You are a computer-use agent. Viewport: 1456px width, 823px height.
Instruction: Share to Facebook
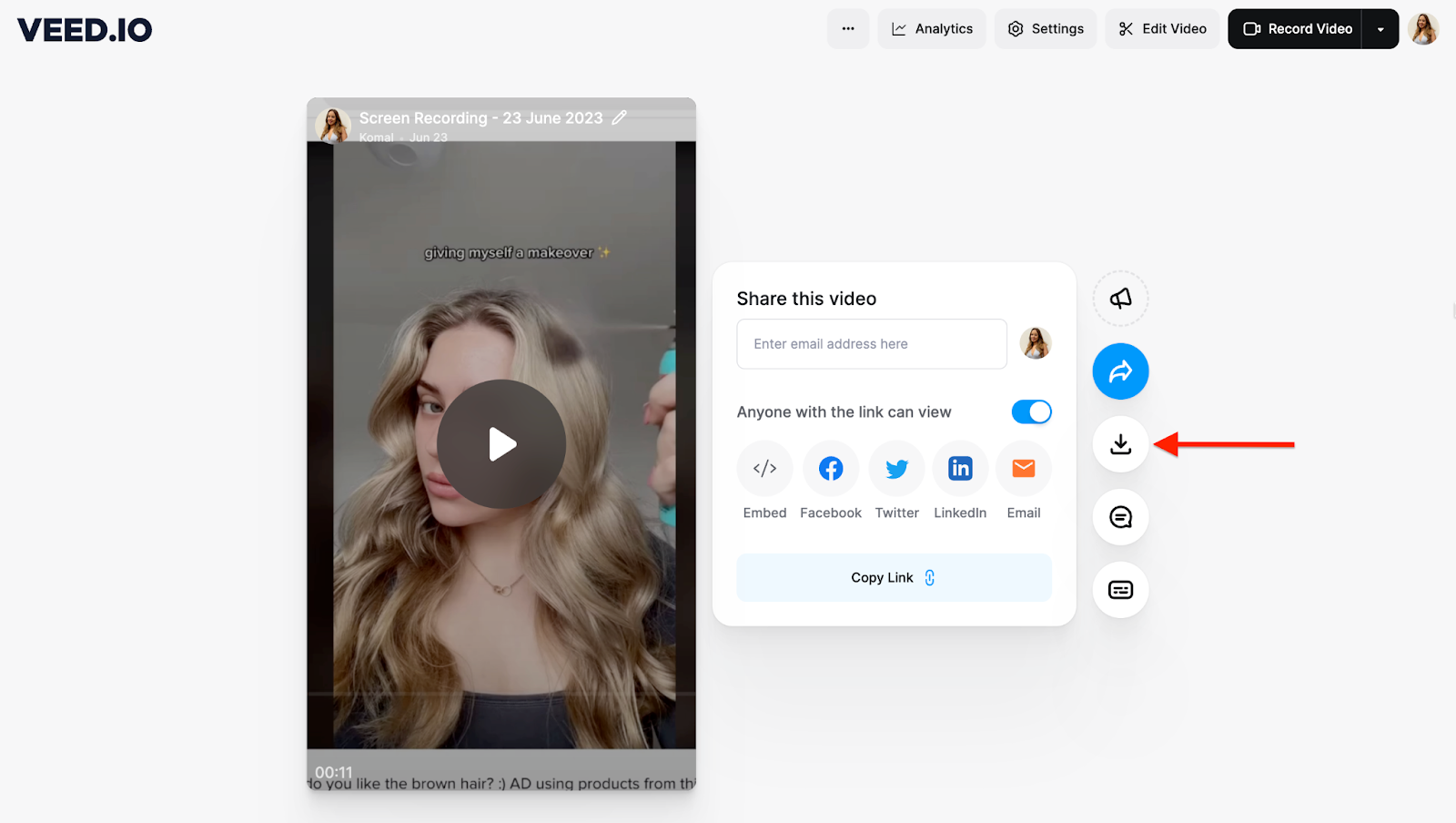click(831, 469)
